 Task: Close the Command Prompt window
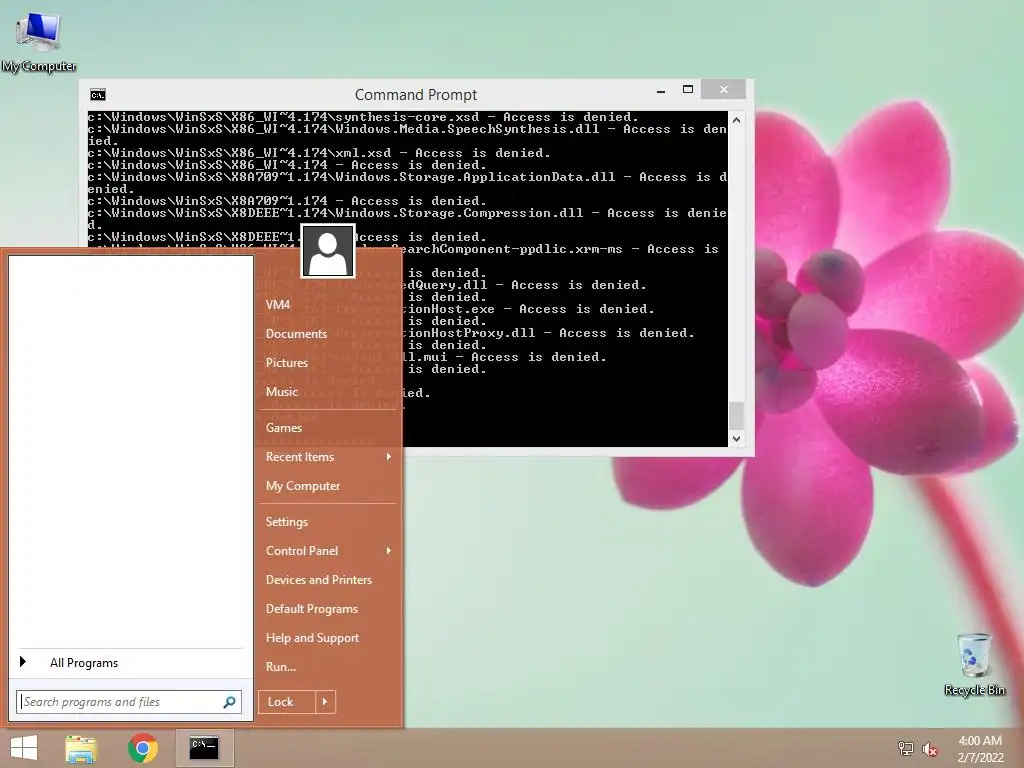[724, 89]
